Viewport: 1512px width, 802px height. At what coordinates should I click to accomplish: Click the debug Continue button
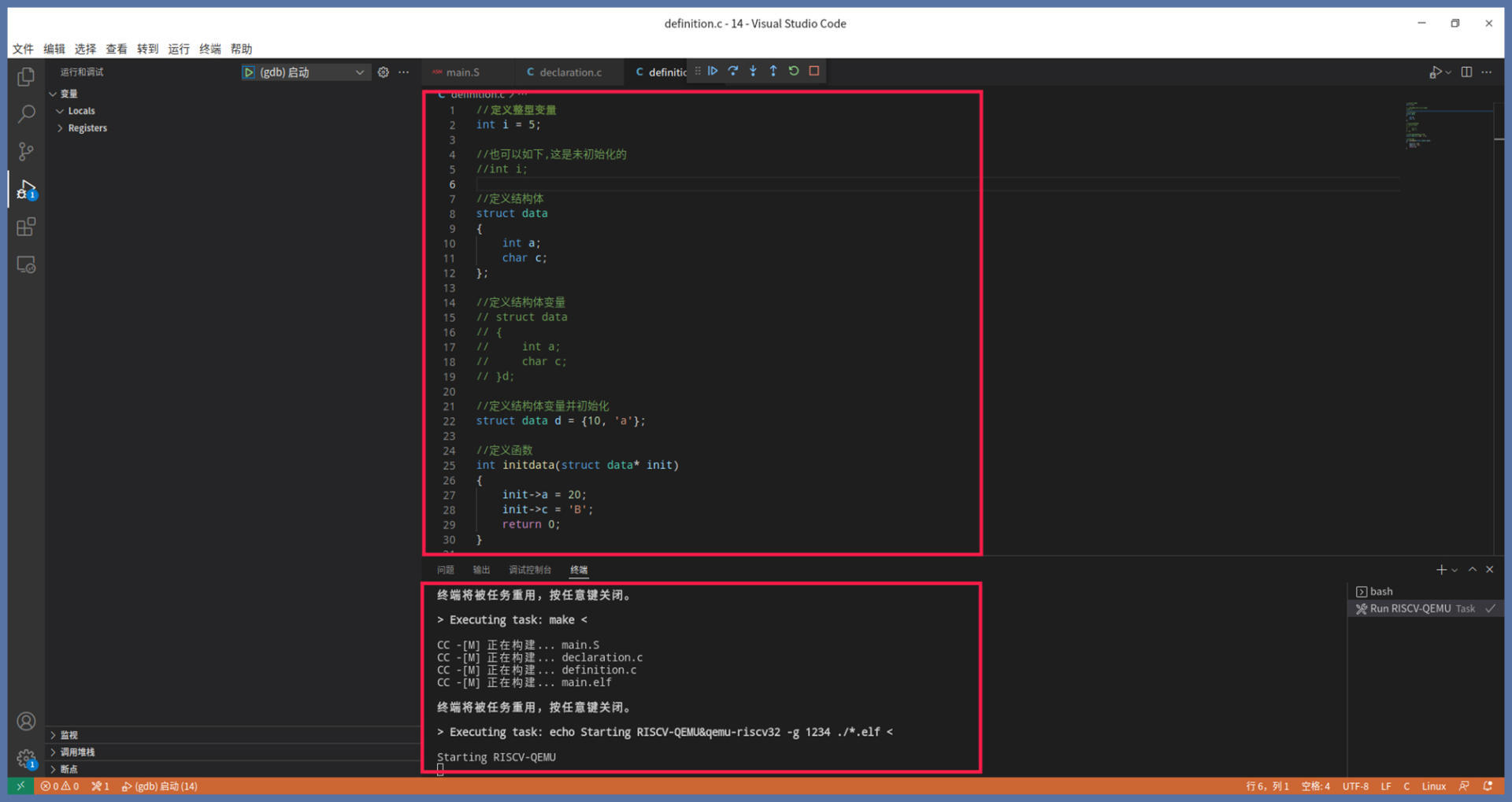pos(713,71)
